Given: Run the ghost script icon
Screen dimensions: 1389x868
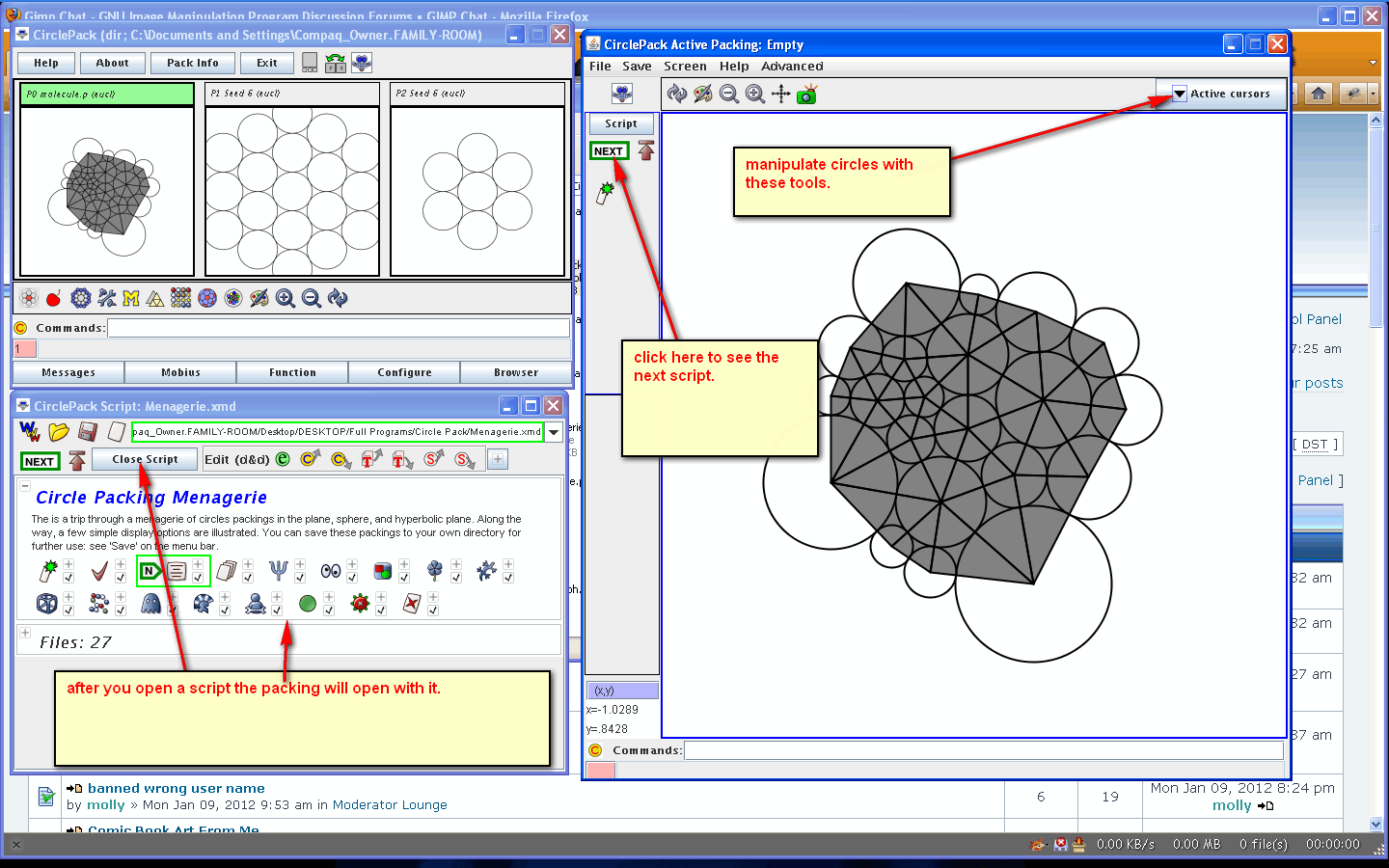Looking at the screenshot, I should (150, 604).
